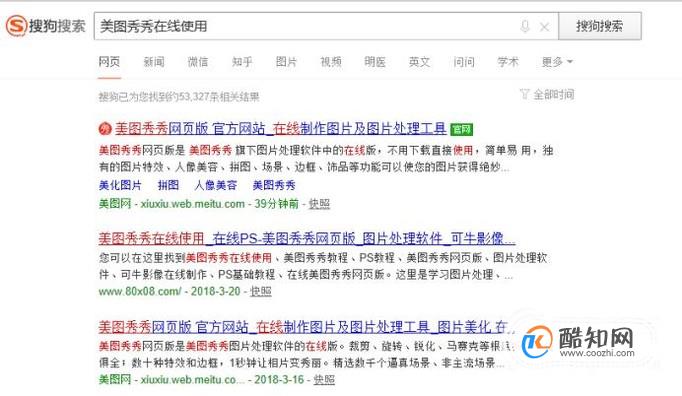Viewport: 682px width, 396px height.
Task: Click the 人像美容 sublink
Action: coord(216,185)
